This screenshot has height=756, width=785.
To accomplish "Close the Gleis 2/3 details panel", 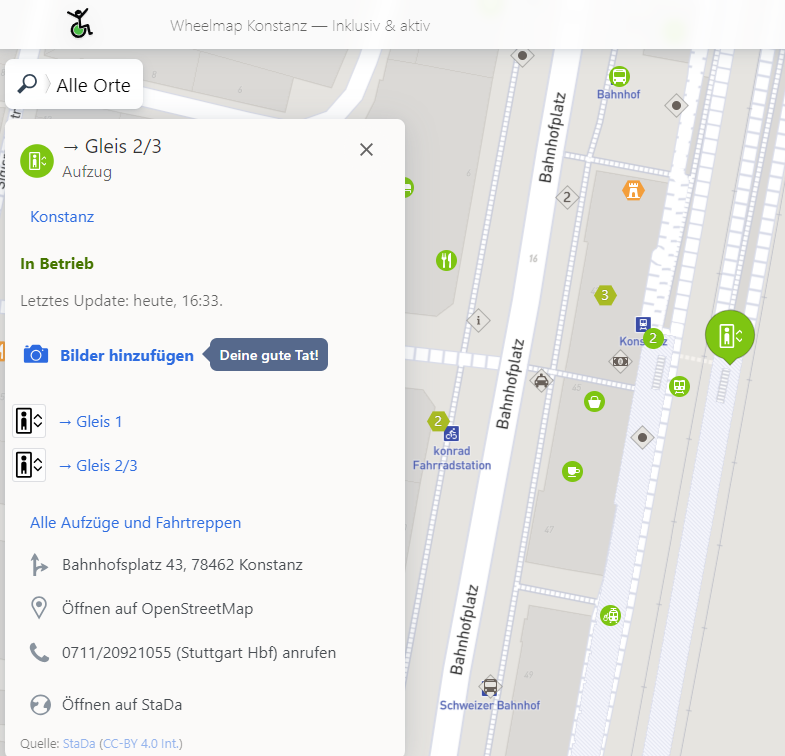I will (366, 150).
